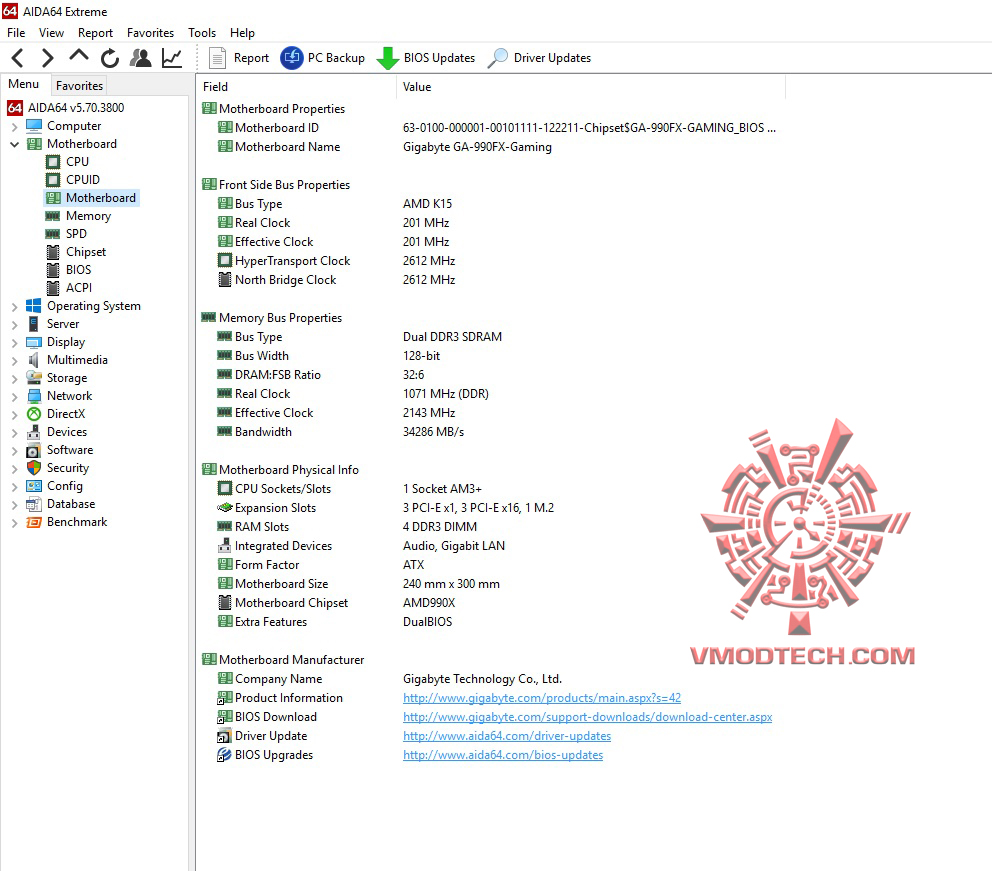This screenshot has width=992, height=871.
Task: Expand the Devices tree node
Action: point(15,433)
